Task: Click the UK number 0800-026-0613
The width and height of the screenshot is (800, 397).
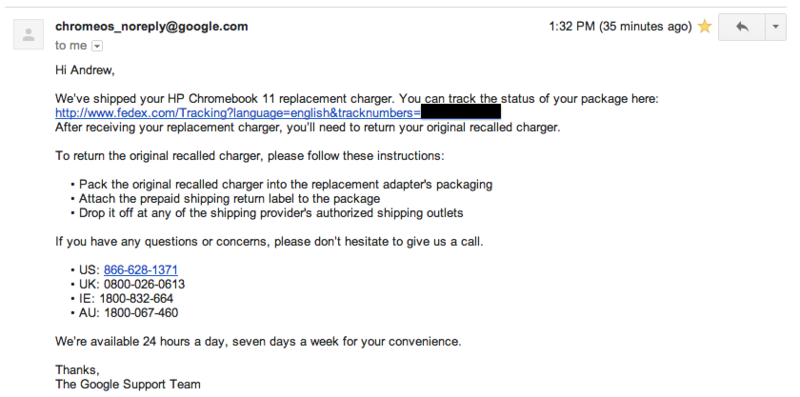Action: point(144,284)
